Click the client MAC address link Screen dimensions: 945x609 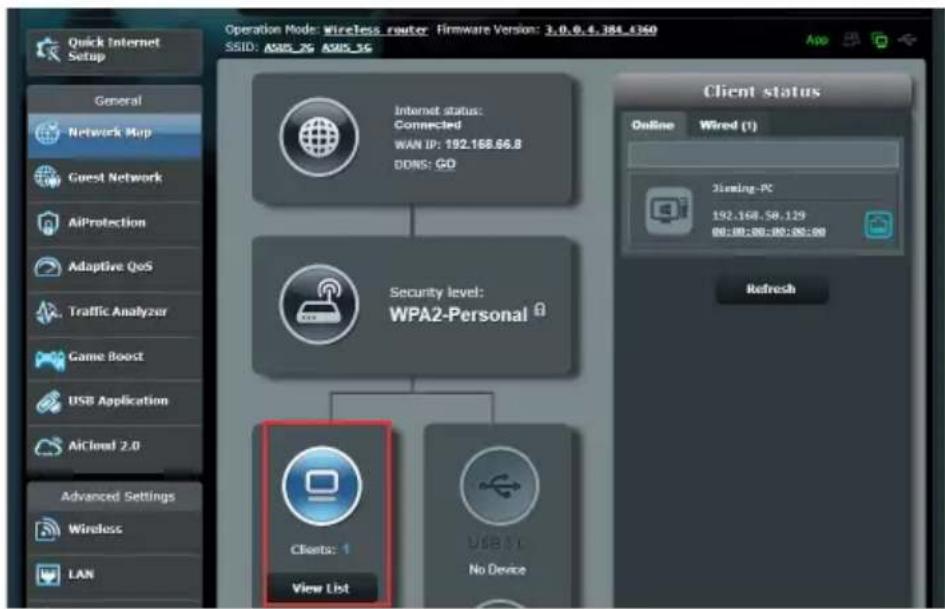768,232
